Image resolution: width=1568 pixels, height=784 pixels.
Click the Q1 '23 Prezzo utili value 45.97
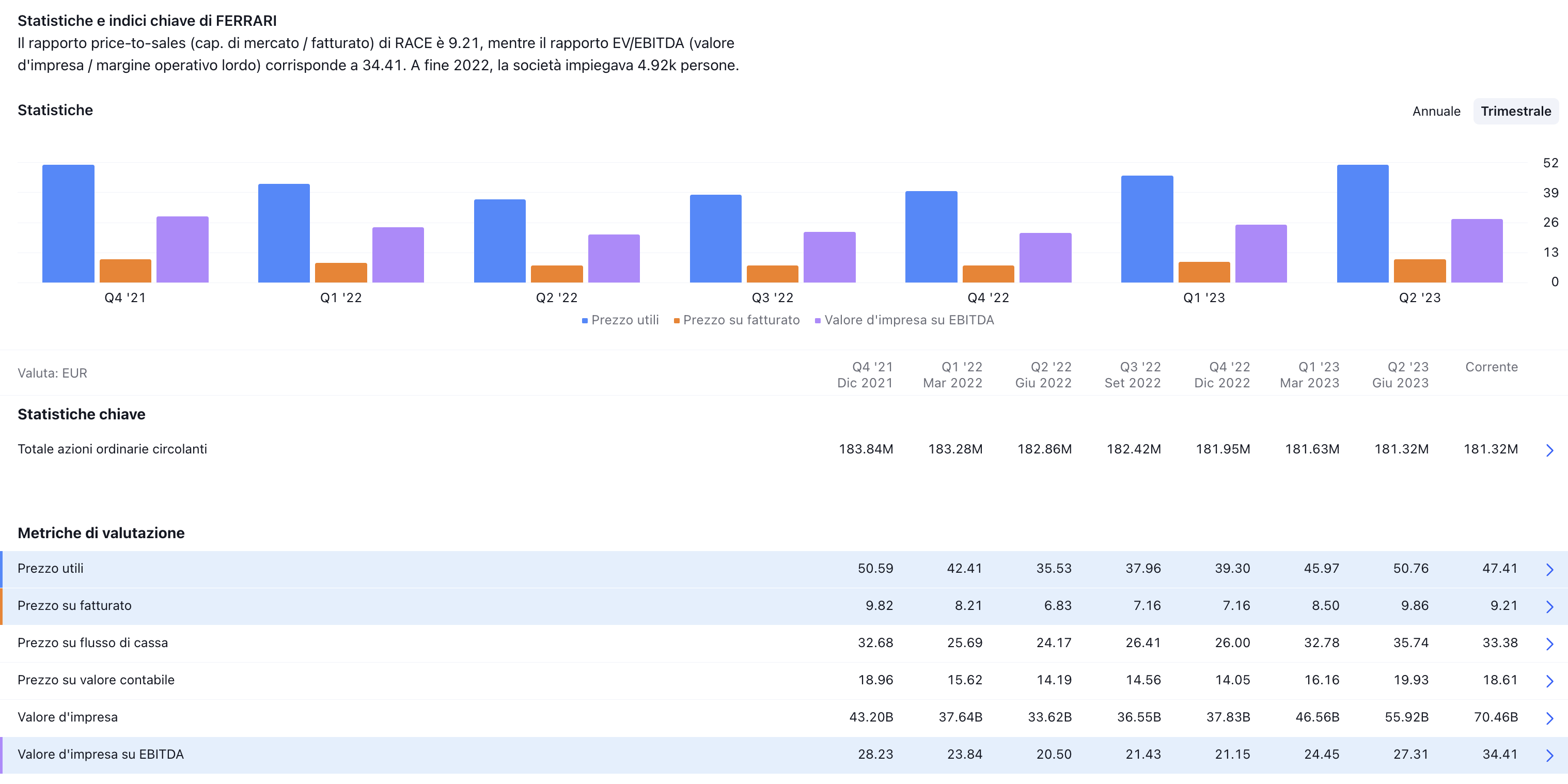point(1322,568)
